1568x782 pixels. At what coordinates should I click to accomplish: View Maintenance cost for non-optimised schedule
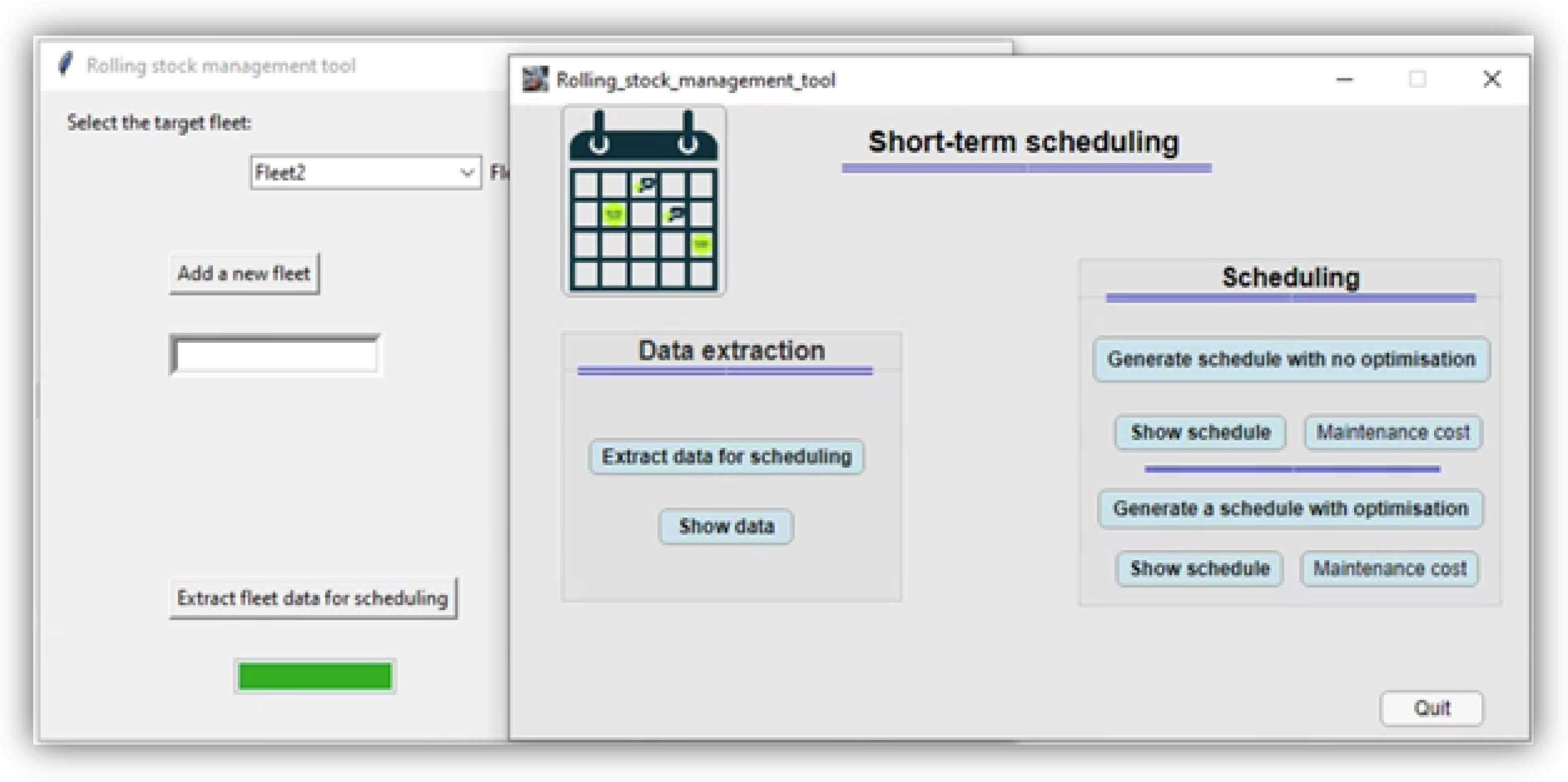1393,433
